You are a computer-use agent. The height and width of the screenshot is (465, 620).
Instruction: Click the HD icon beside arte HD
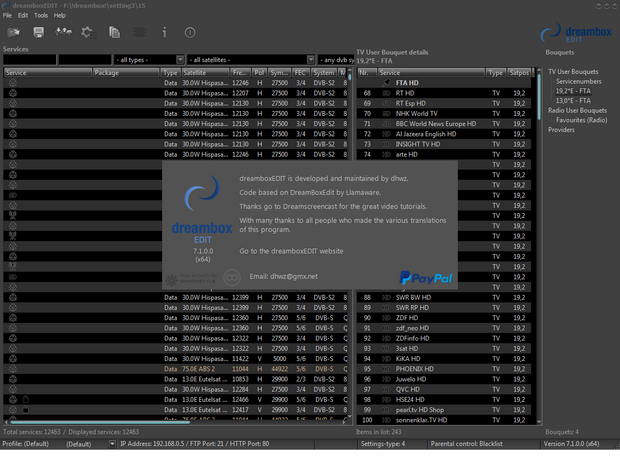click(x=386, y=155)
